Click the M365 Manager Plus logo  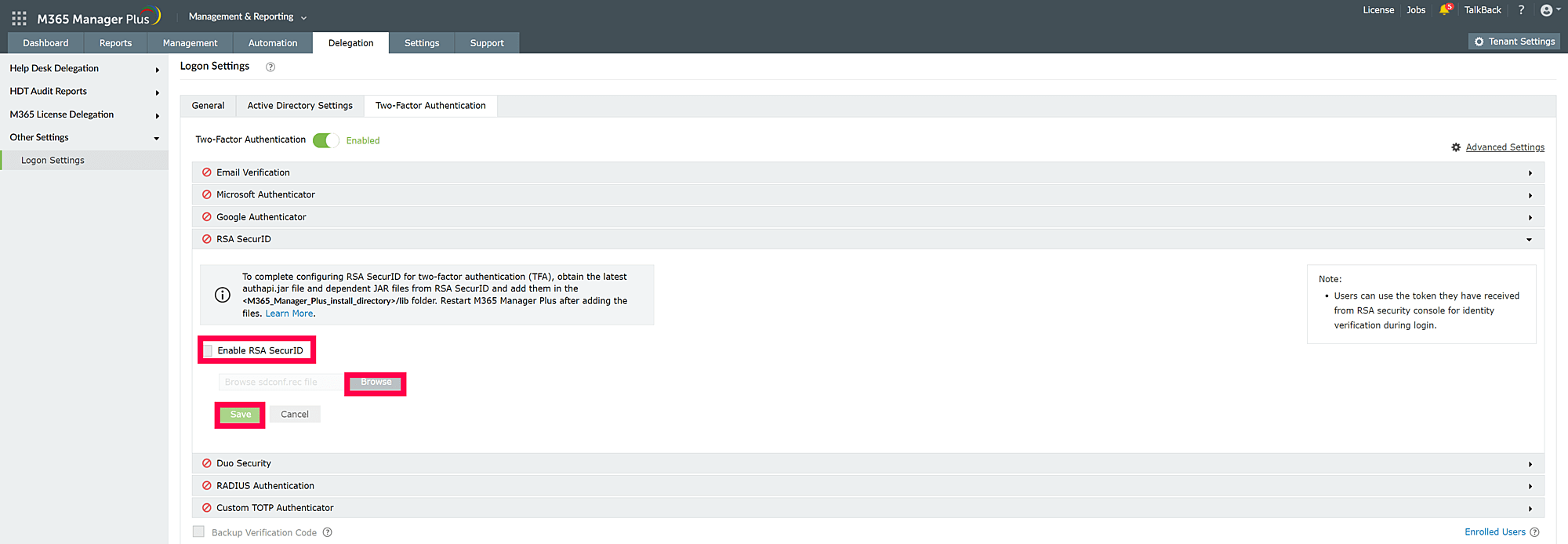[99, 17]
